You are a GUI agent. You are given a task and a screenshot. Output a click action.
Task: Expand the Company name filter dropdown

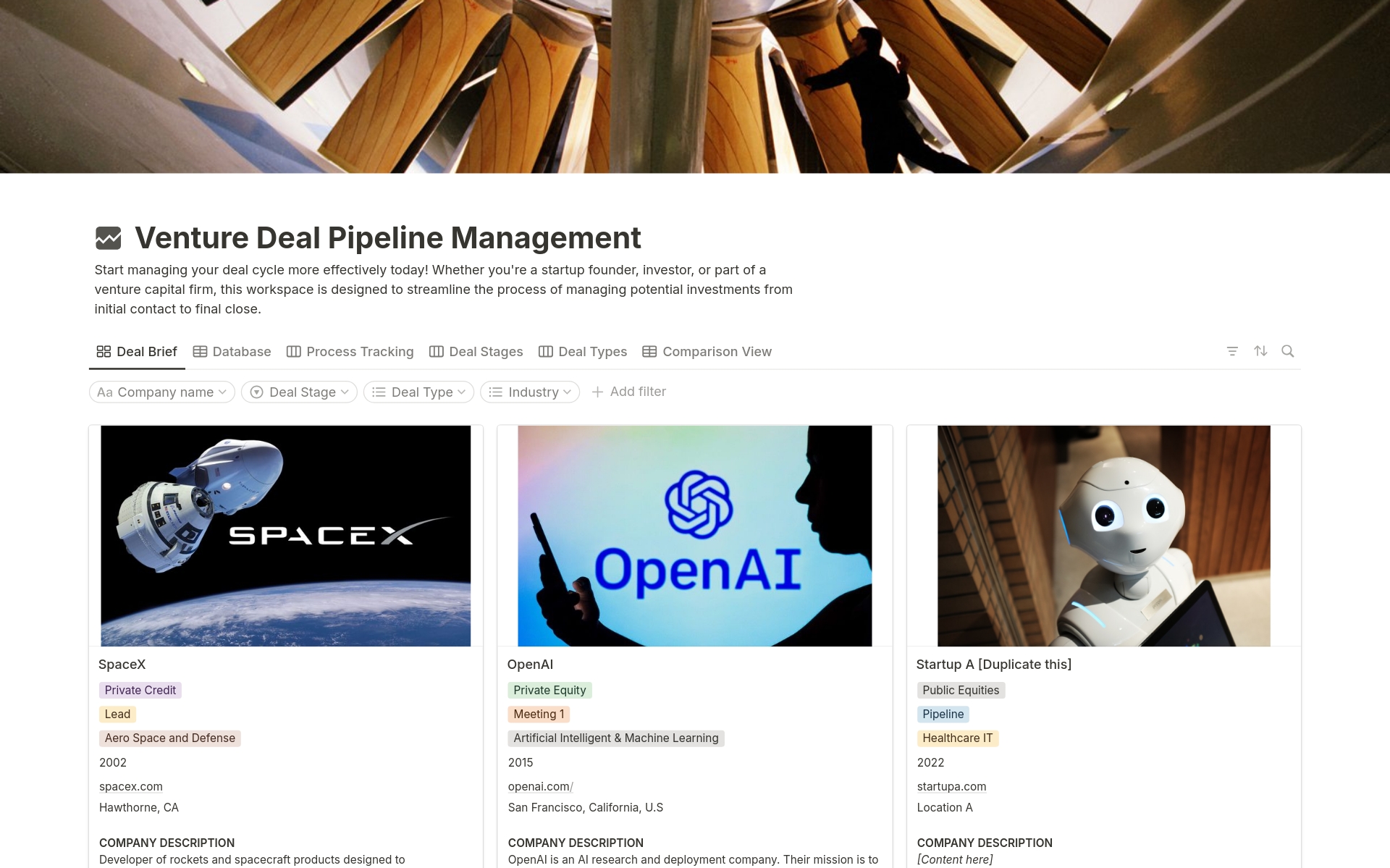[x=161, y=392]
